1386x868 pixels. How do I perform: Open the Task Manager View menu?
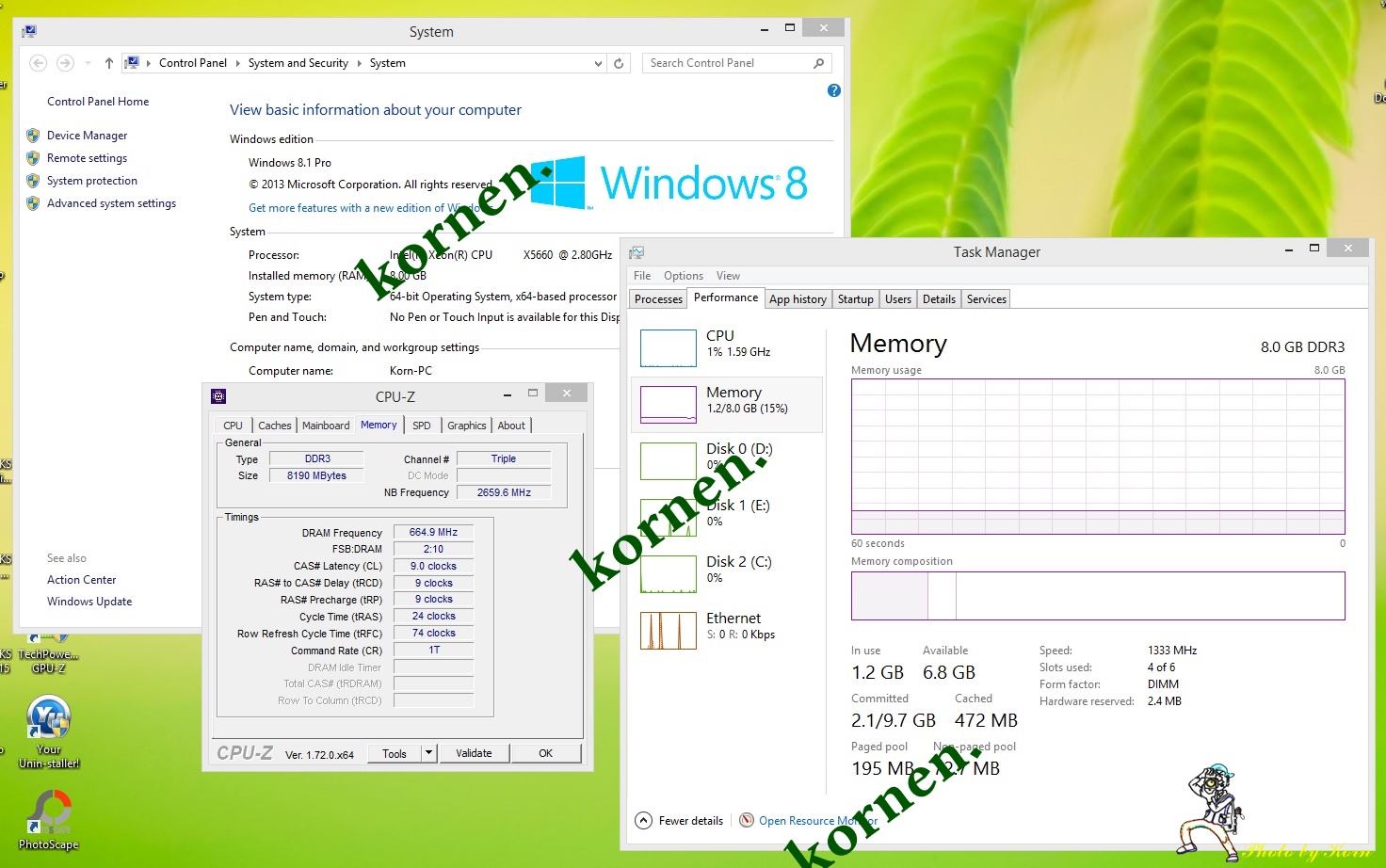pos(728,276)
